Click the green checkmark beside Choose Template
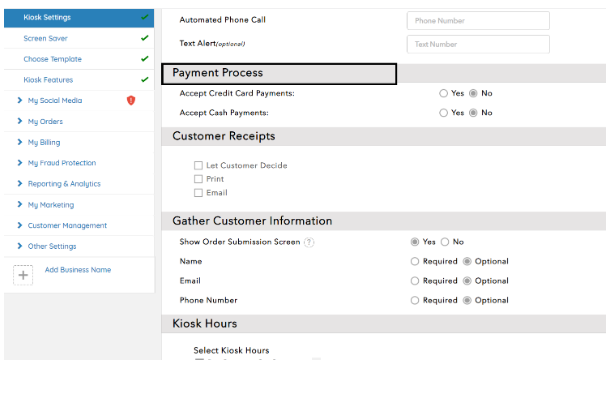The height and width of the screenshot is (399, 613). 145,59
